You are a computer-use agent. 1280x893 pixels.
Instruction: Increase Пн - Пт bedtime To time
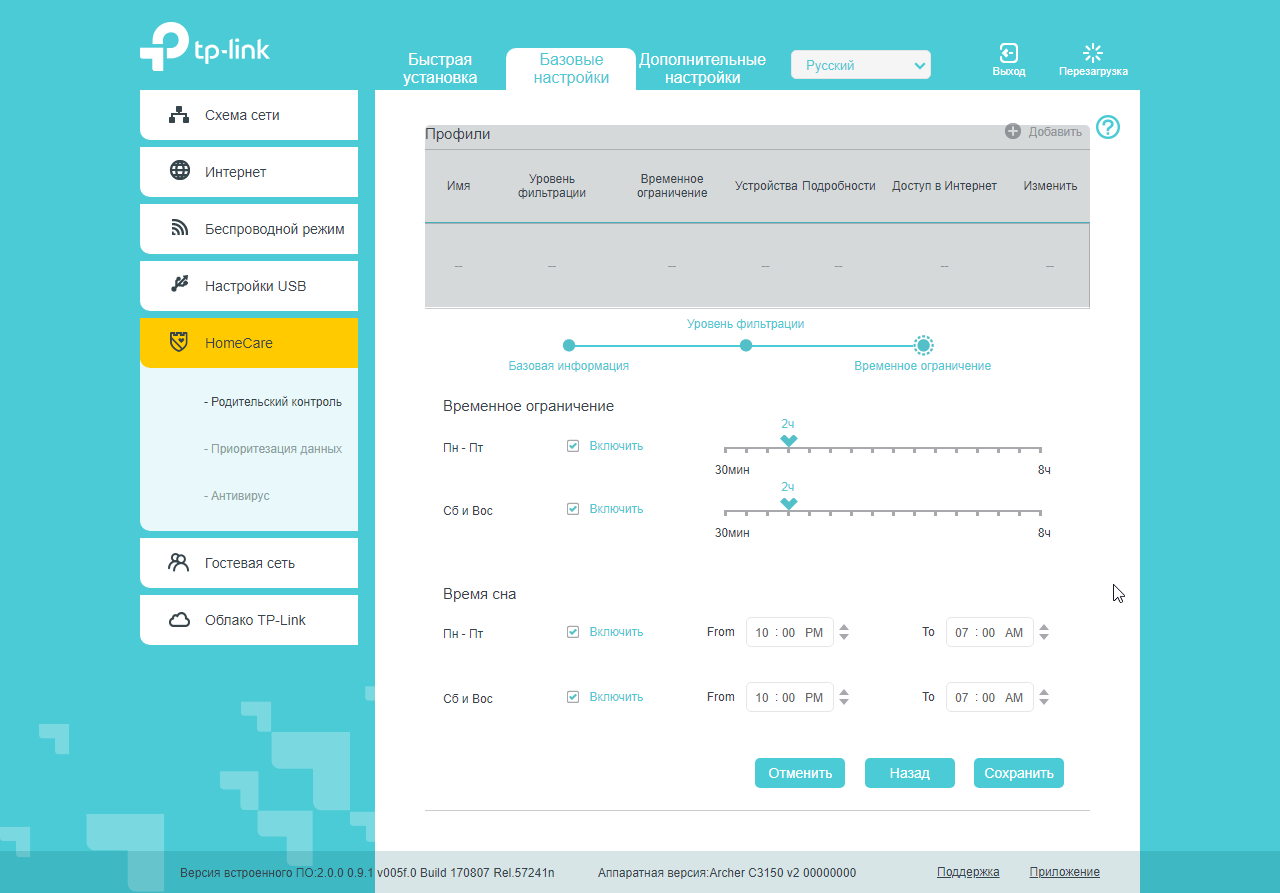point(1044,627)
